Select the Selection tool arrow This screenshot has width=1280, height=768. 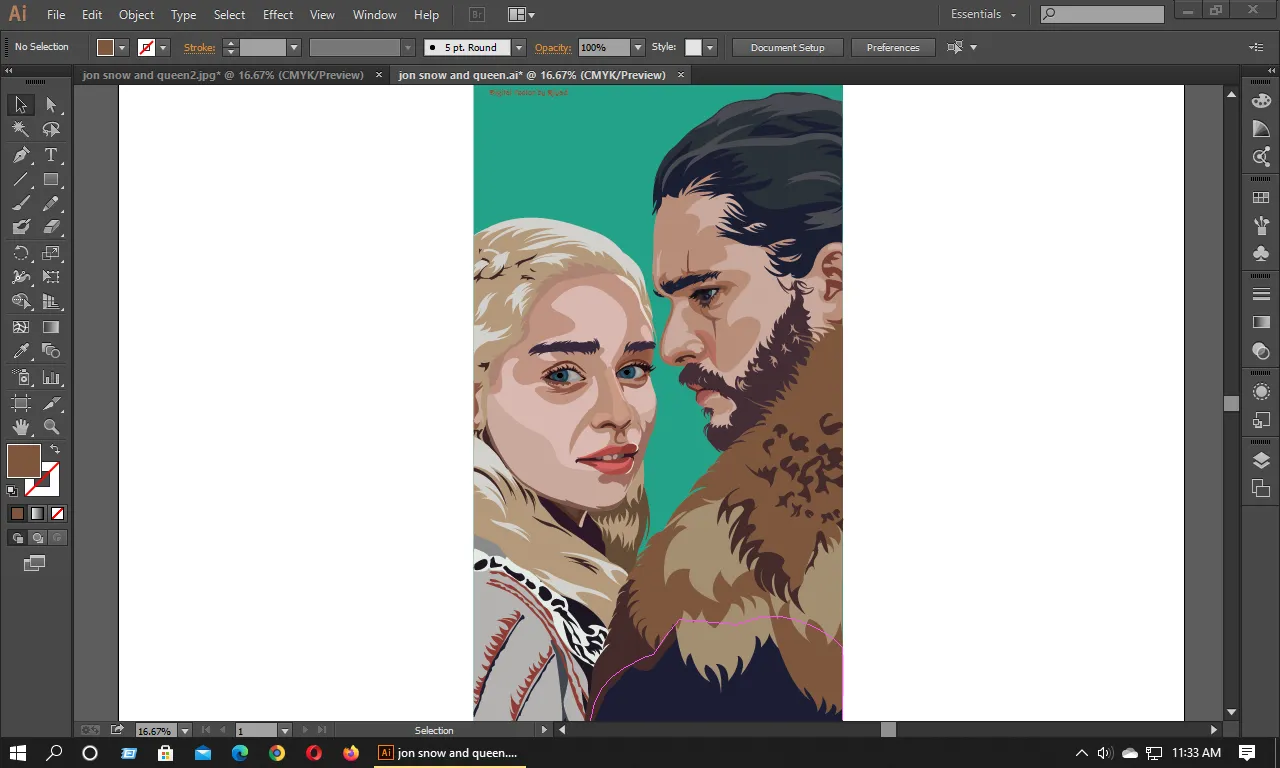[20, 105]
